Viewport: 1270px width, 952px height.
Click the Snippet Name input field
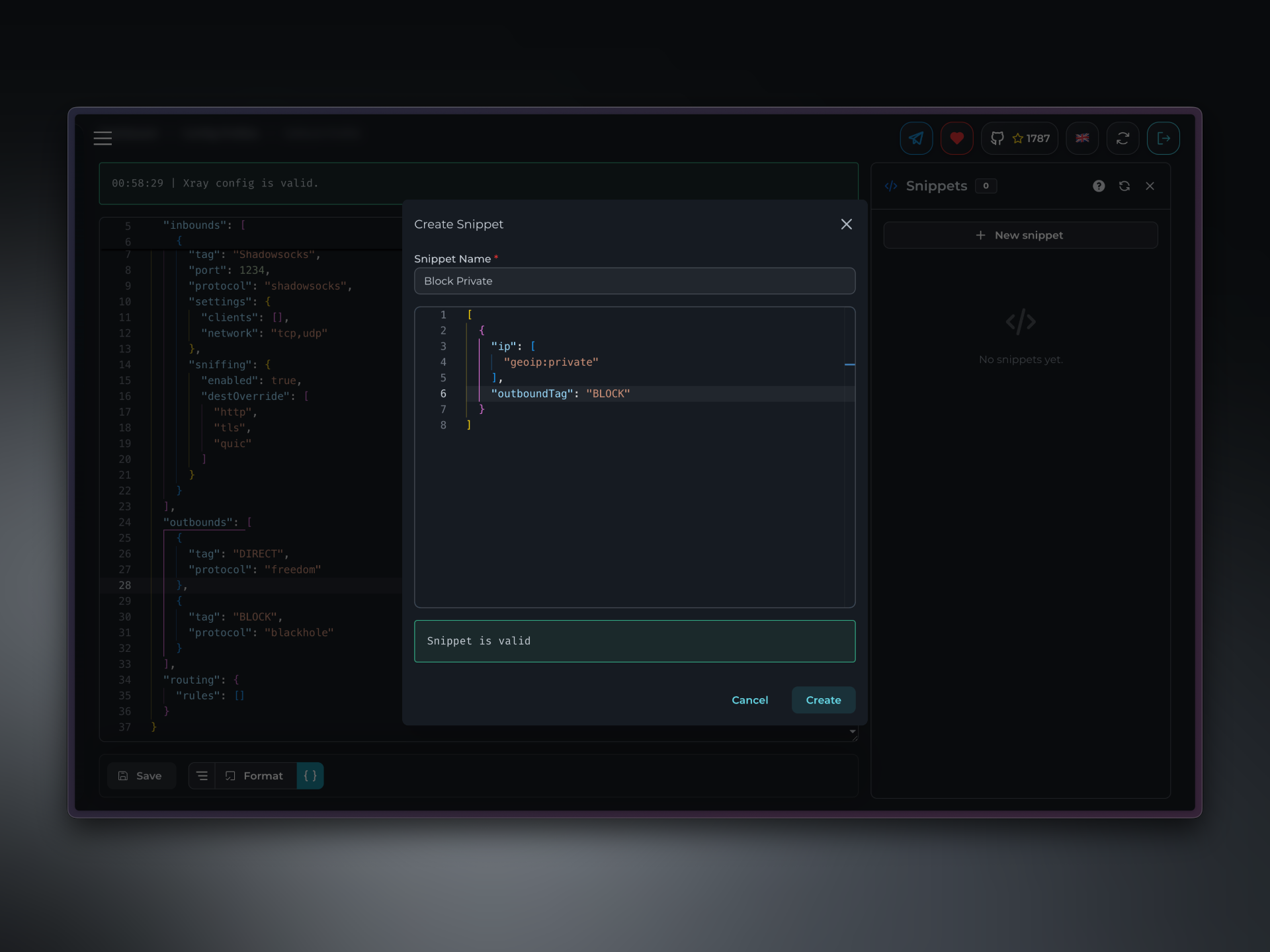(x=634, y=281)
